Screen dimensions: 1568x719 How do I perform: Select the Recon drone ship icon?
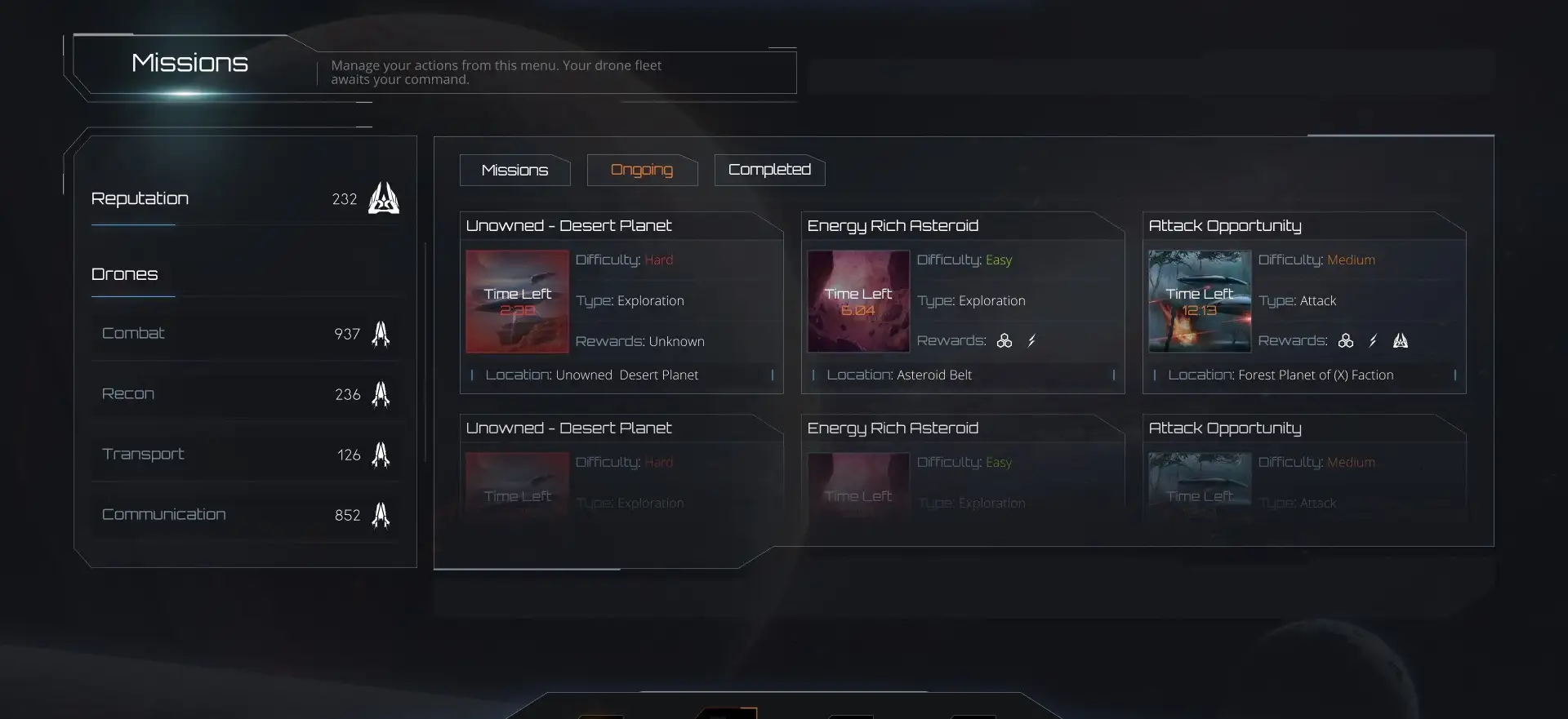[x=381, y=394]
